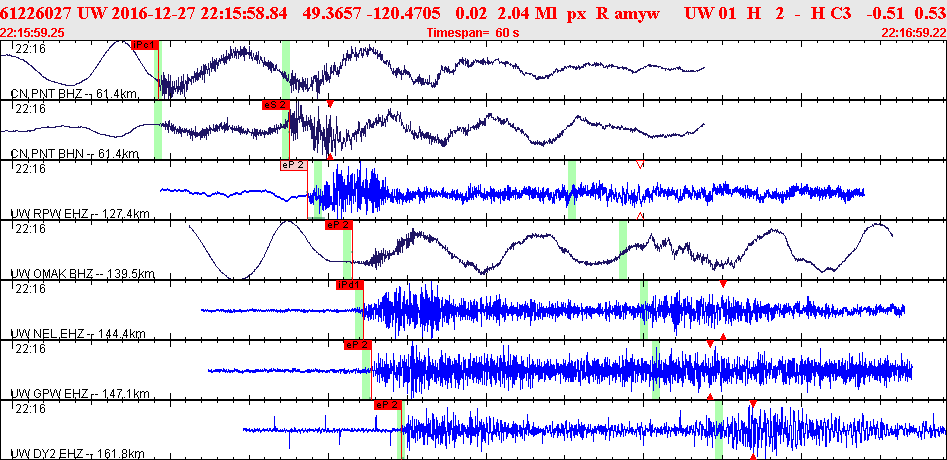947x460 pixels.
Task: Click the top red triangle marker on the PNT BHN trace
Action: [330, 104]
